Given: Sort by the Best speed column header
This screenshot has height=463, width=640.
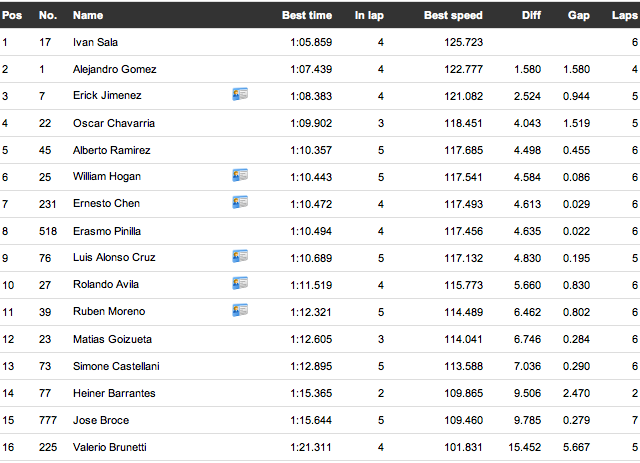Looking at the screenshot, I should click(453, 15).
